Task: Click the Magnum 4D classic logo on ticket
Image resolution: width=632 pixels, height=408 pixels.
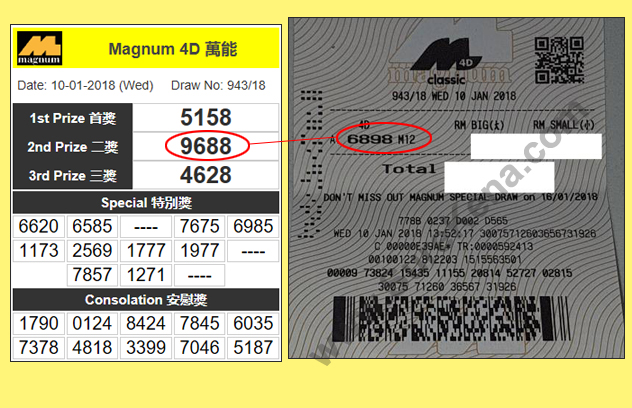Action: (447, 61)
